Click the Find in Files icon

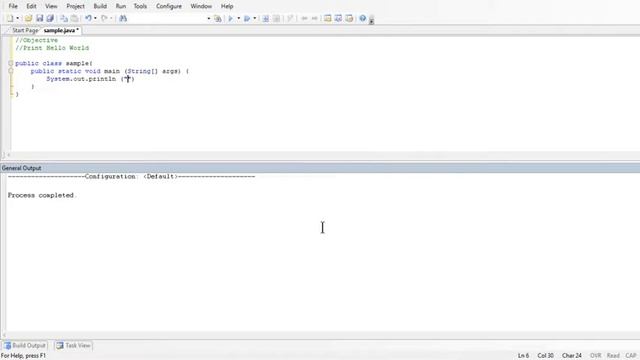(218, 18)
